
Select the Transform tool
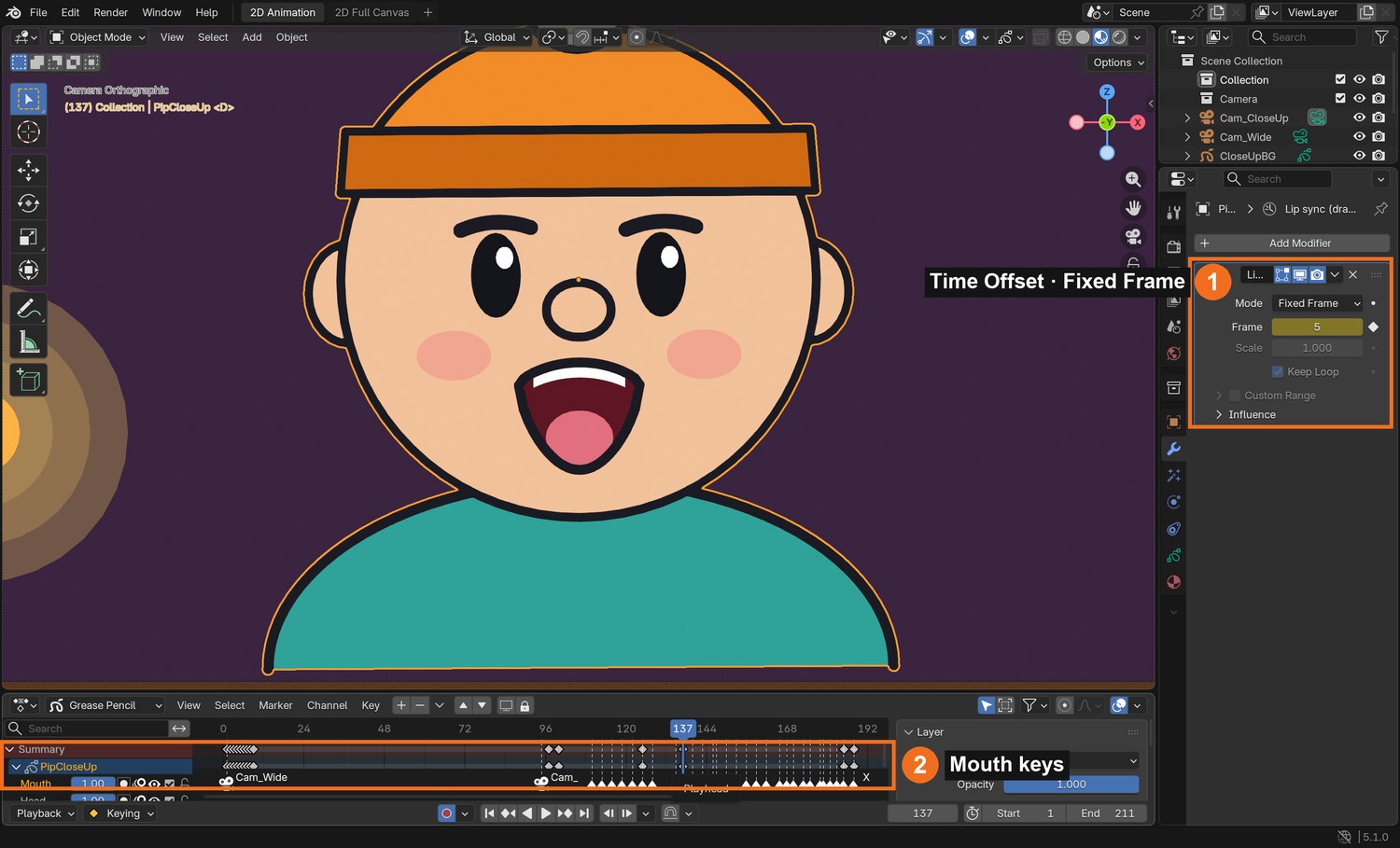pos(29,271)
